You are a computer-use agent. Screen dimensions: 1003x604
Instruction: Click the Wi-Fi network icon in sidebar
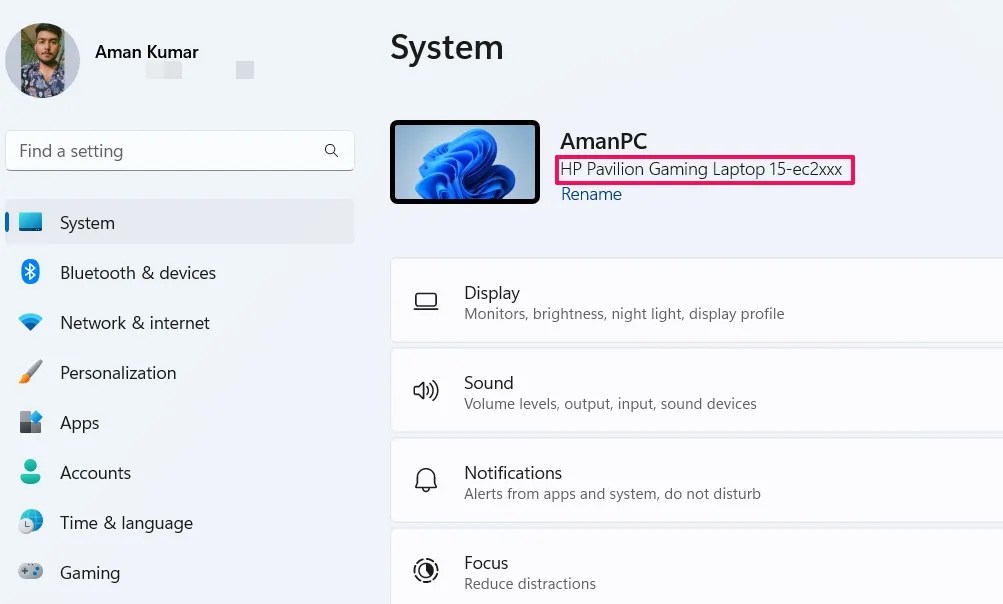point(30,322)
